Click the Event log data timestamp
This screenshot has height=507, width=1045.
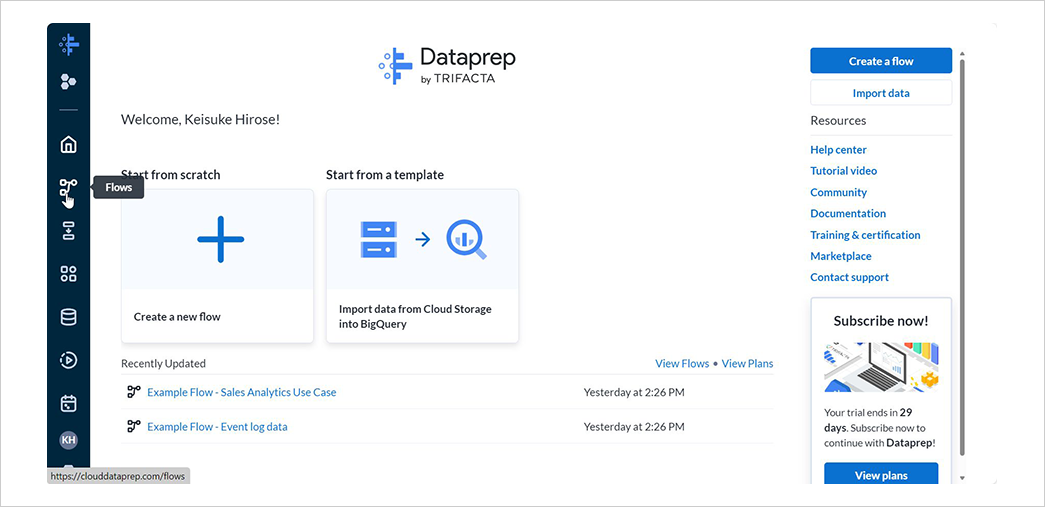pos(634,427)
